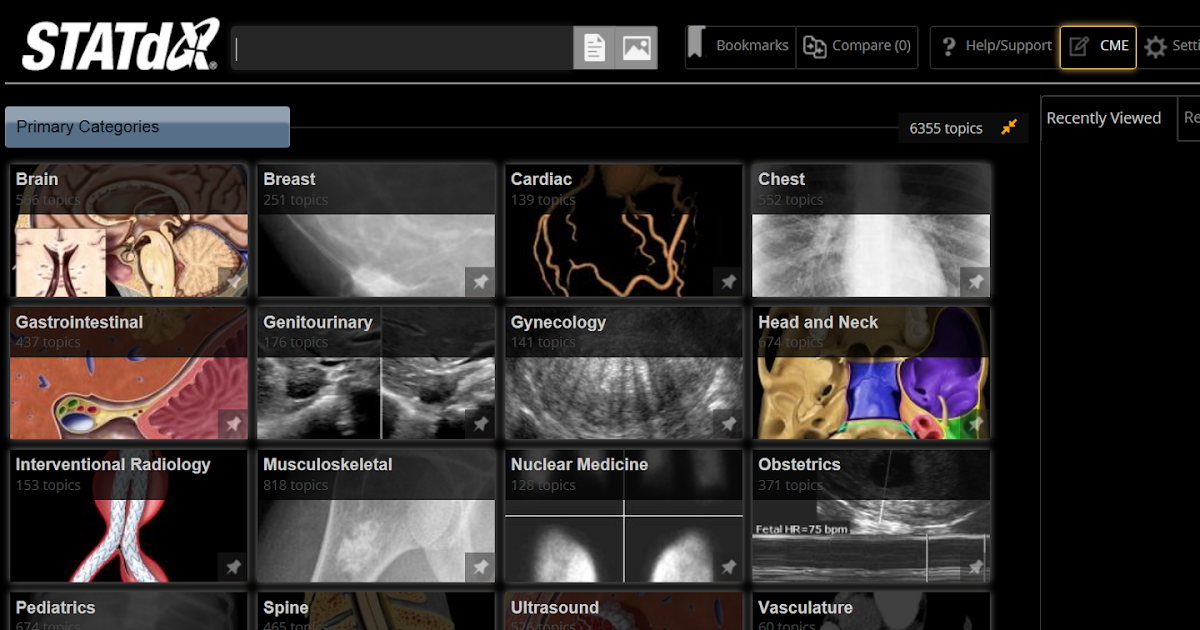The height and width of the screenshot is (630, 1200).
Task: Select the text search icon
Action: [595, 46]
